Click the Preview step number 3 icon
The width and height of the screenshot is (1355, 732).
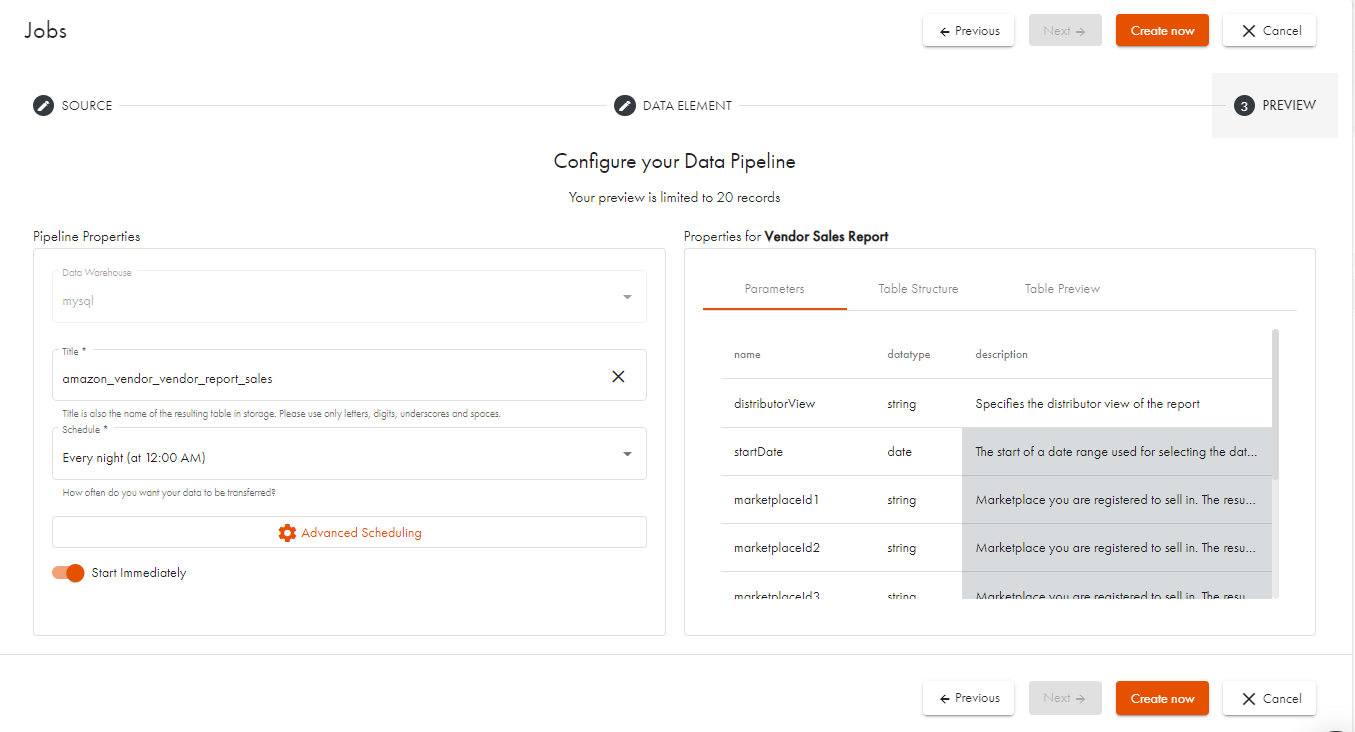click(1244, 105)
